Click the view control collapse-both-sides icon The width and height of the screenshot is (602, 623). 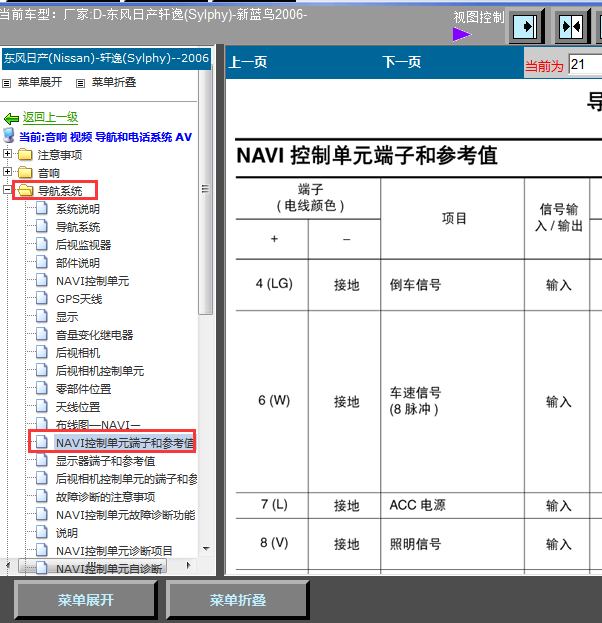pos(571,27)
